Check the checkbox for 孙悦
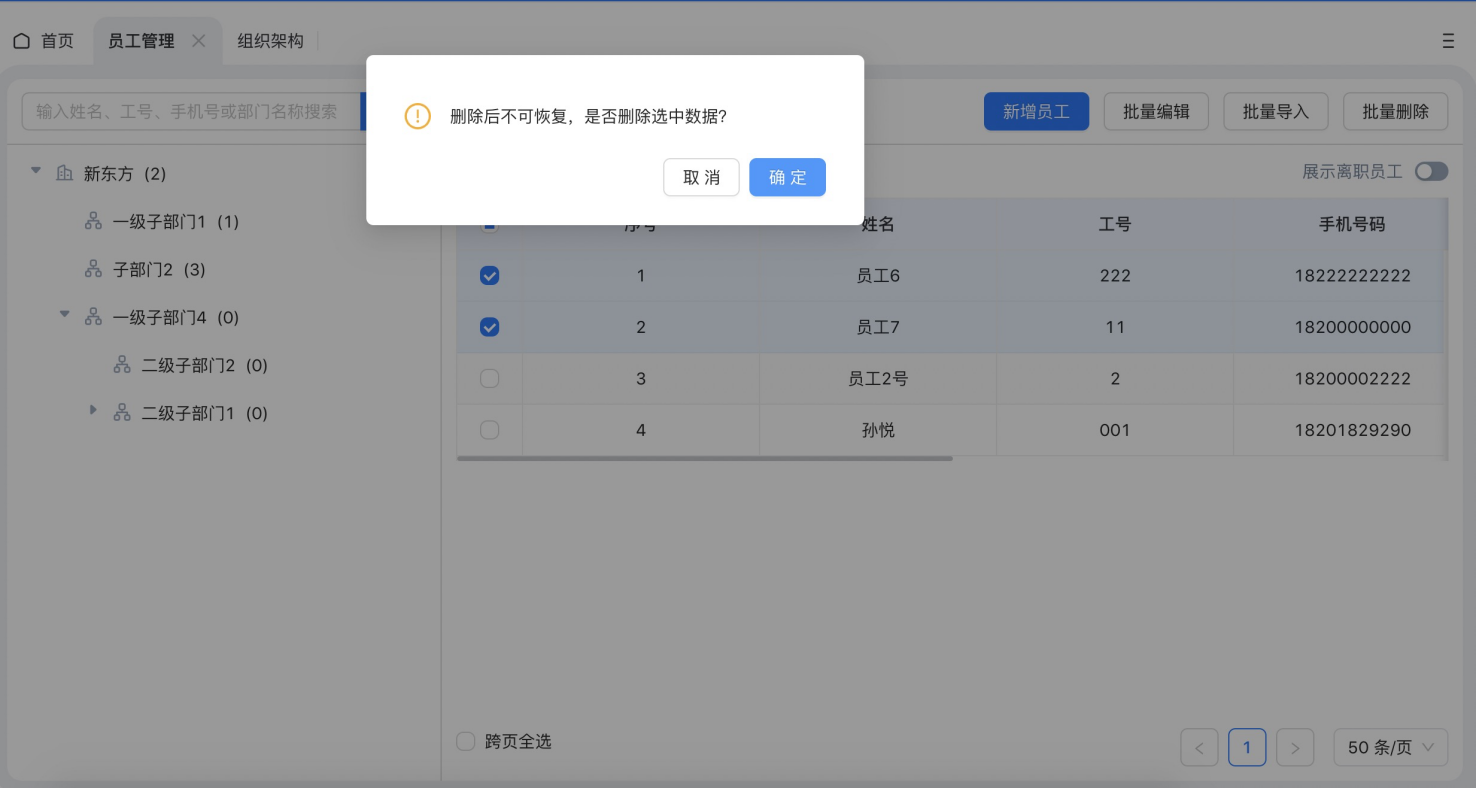Image resolution: width=1476 pixels, height=788 pixels. [489, 430]
